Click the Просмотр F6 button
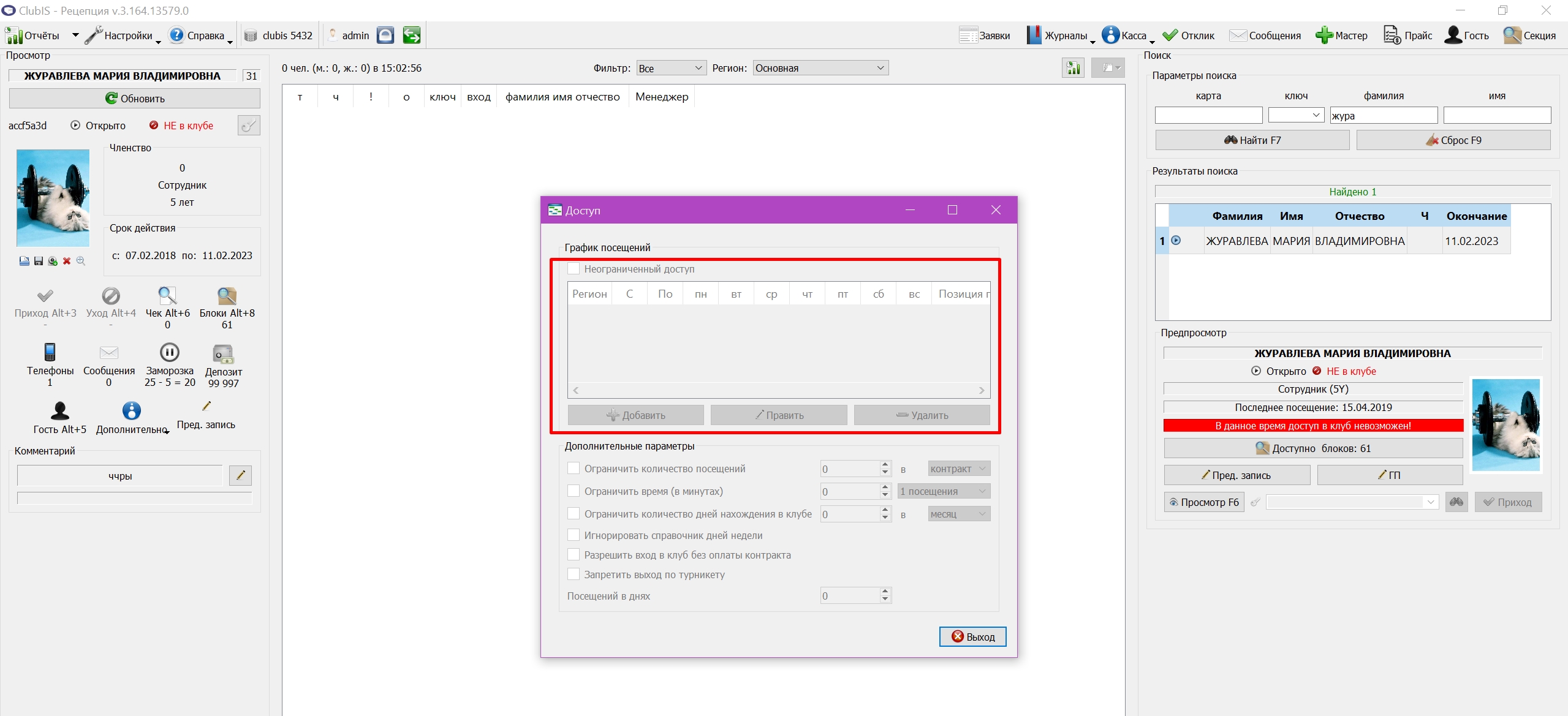 coord(1204,502)
